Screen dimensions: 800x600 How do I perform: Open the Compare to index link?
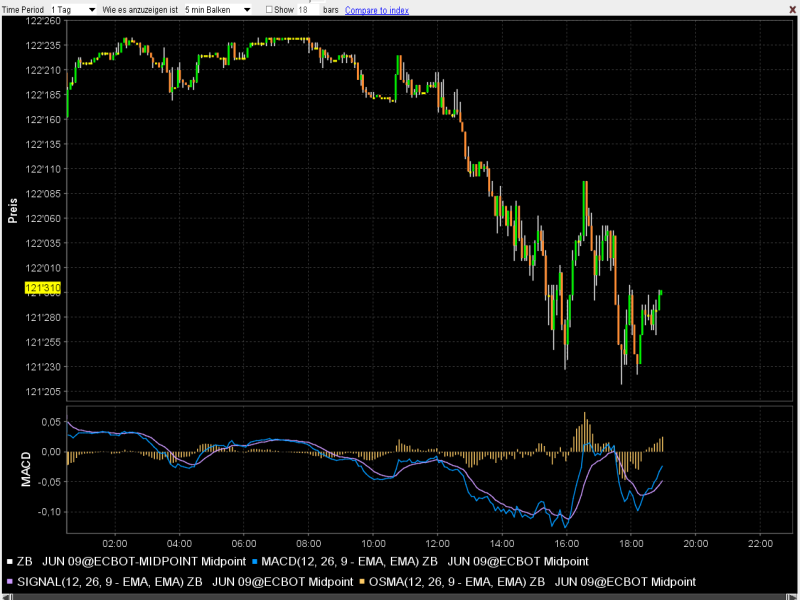(377, 10)
